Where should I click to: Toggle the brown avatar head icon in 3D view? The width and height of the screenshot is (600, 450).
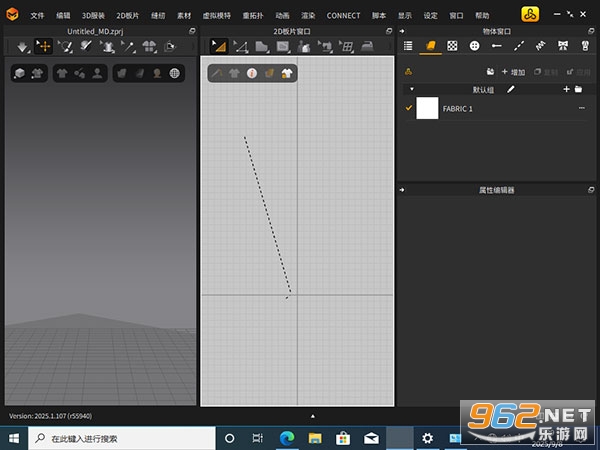click(x=157, y=73)
